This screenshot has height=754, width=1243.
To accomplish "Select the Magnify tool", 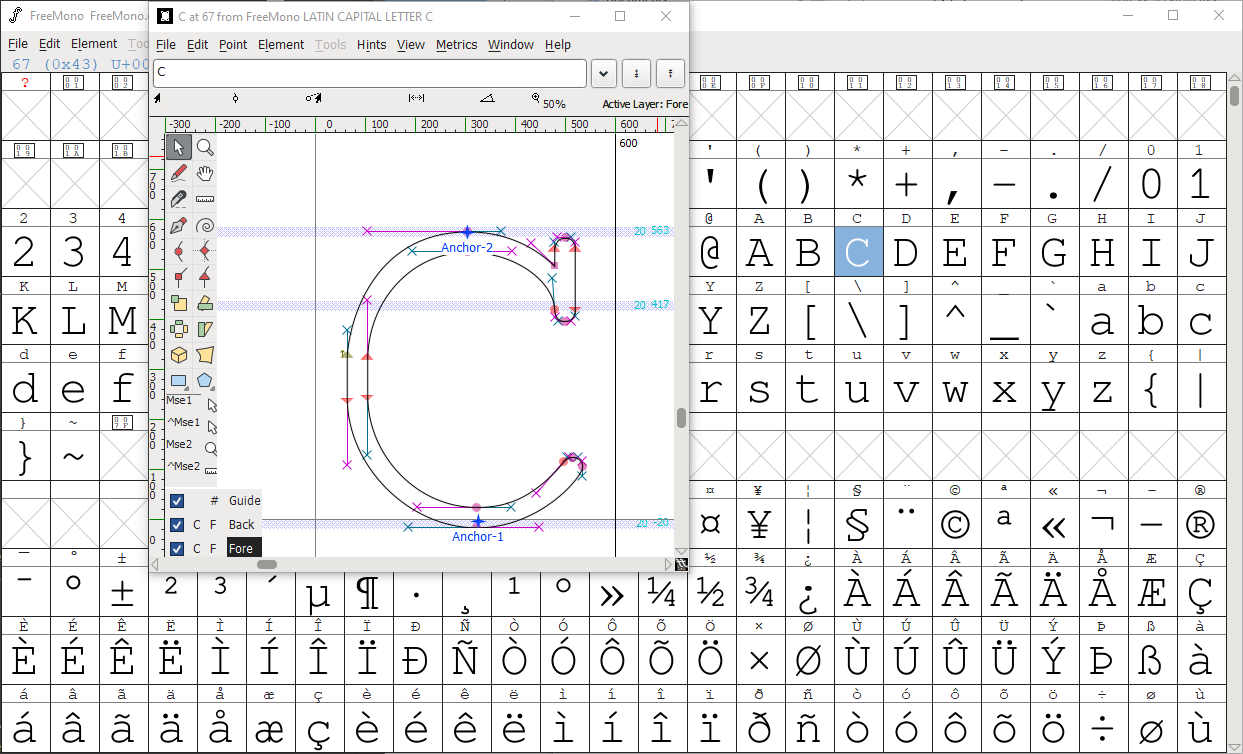I will [x=203, y=147].
